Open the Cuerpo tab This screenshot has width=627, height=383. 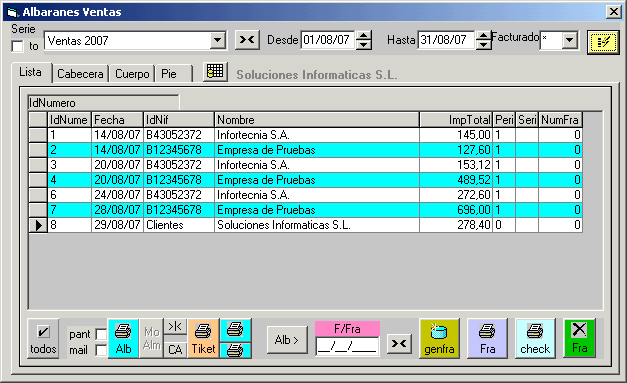pos(132,74)
